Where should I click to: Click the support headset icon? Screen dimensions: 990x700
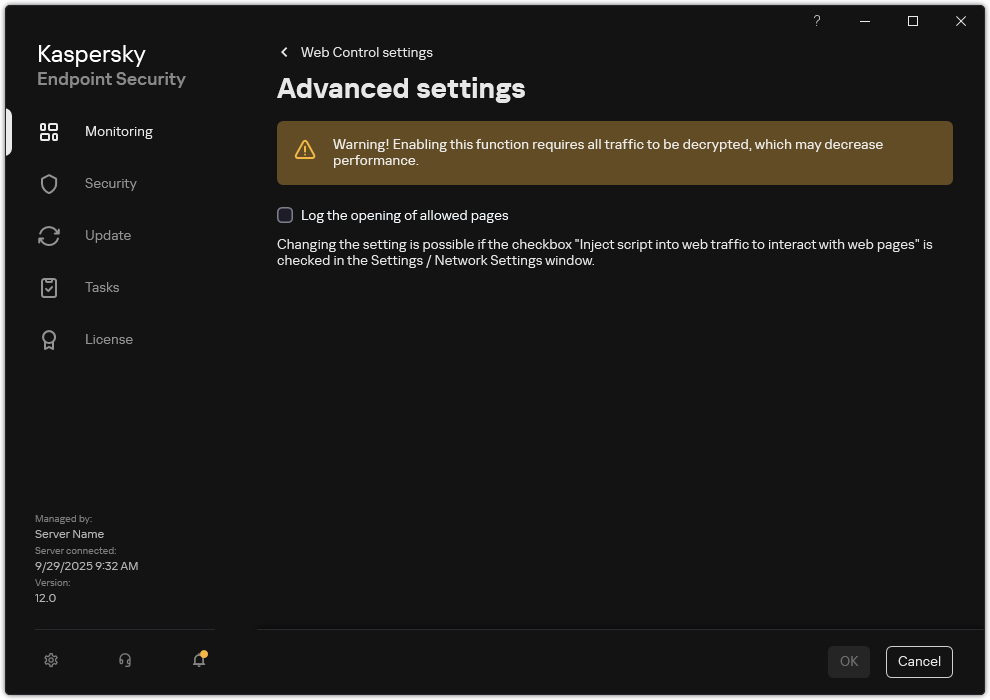[124, 660]
